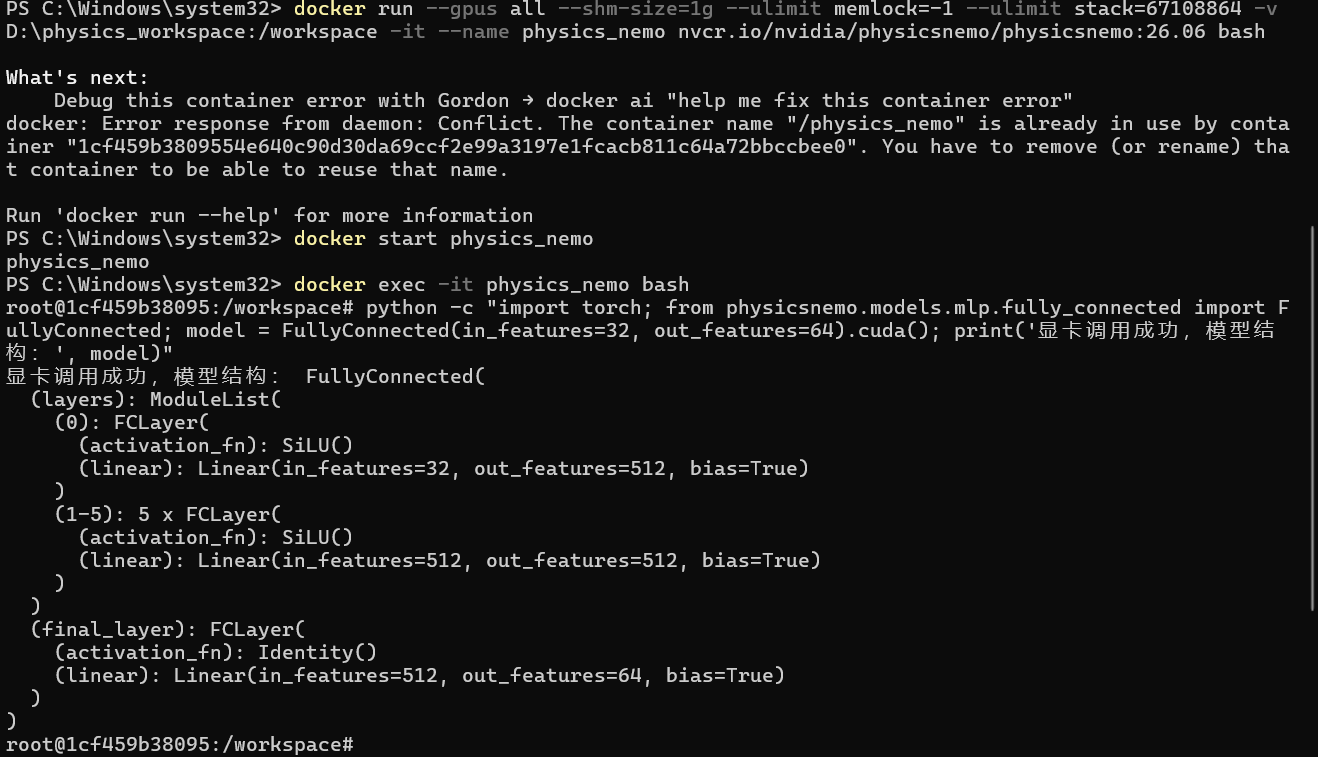Click the 'Run docker run --help' information line
The height and width of the screenshot is (757, 1318).
[269, 216]
